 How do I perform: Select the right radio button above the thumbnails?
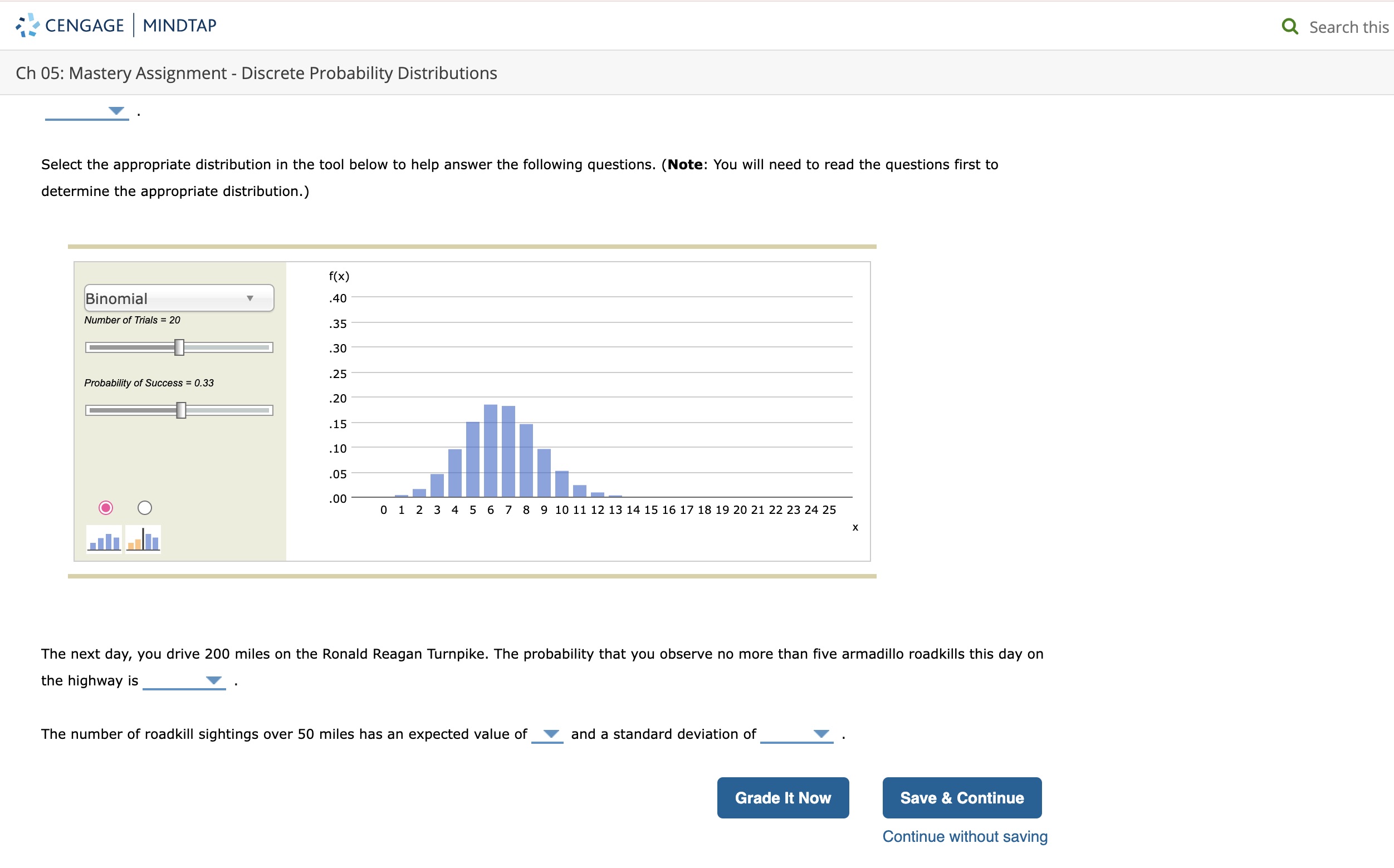[145, 507]
